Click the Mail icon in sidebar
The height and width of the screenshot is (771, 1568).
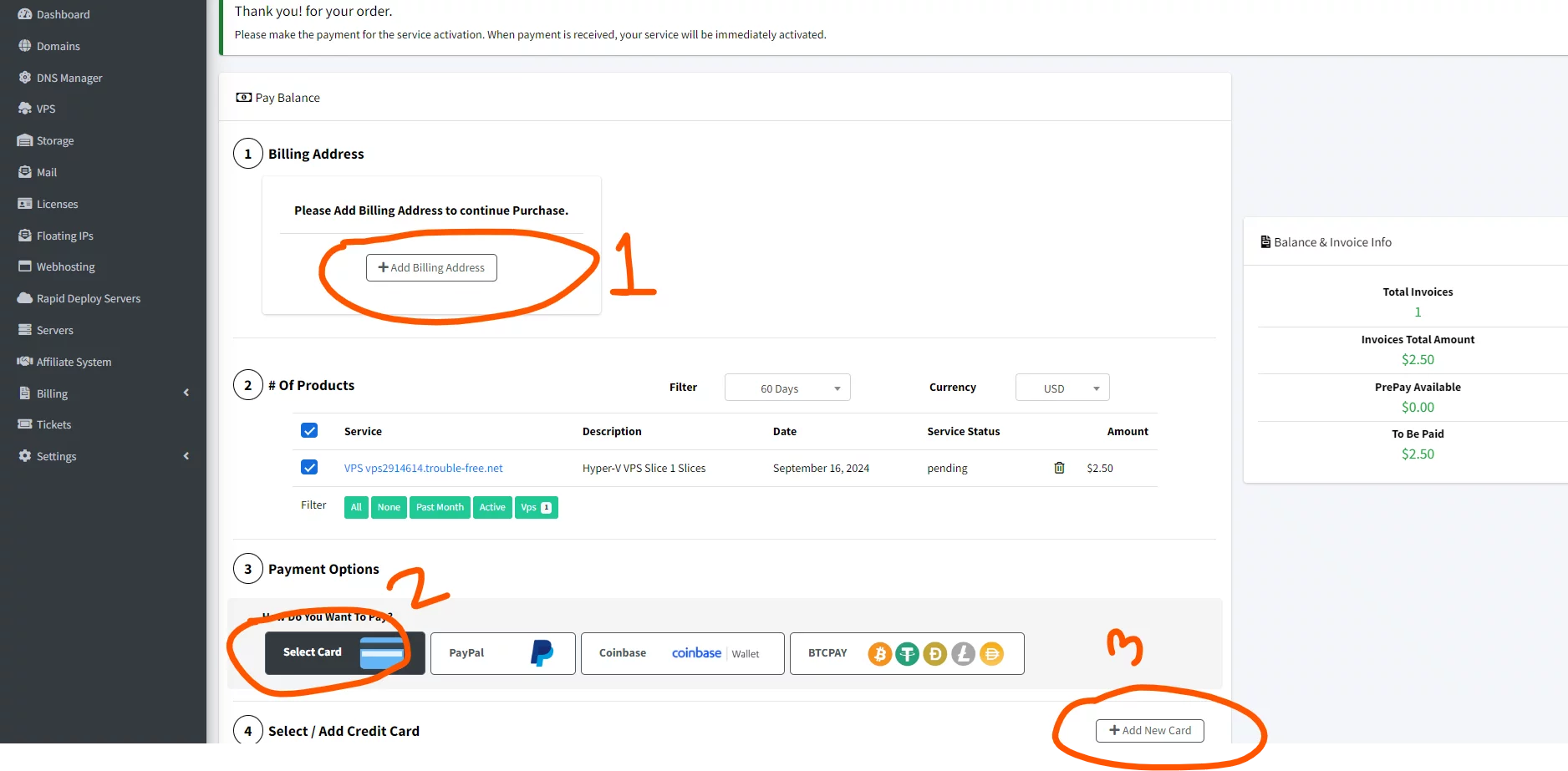(25, 172)
